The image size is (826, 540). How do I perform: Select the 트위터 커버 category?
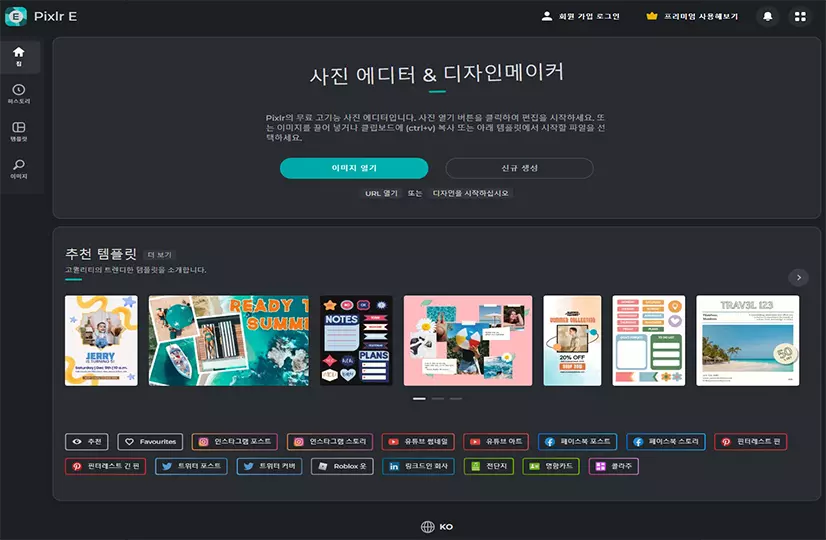(x=269, y=466)
